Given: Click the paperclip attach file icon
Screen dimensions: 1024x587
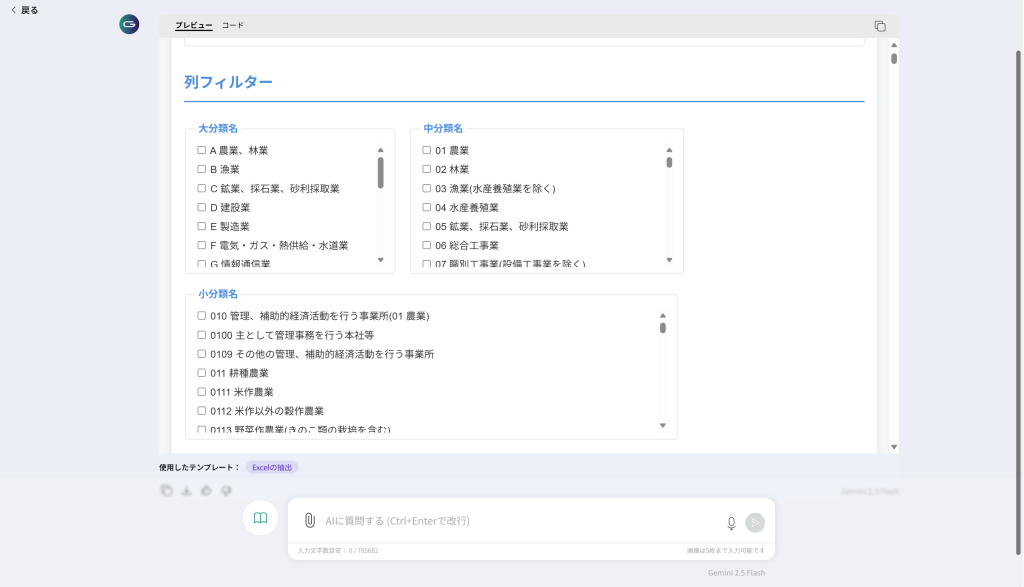Looking at the screenshot, I should (310, 520).
